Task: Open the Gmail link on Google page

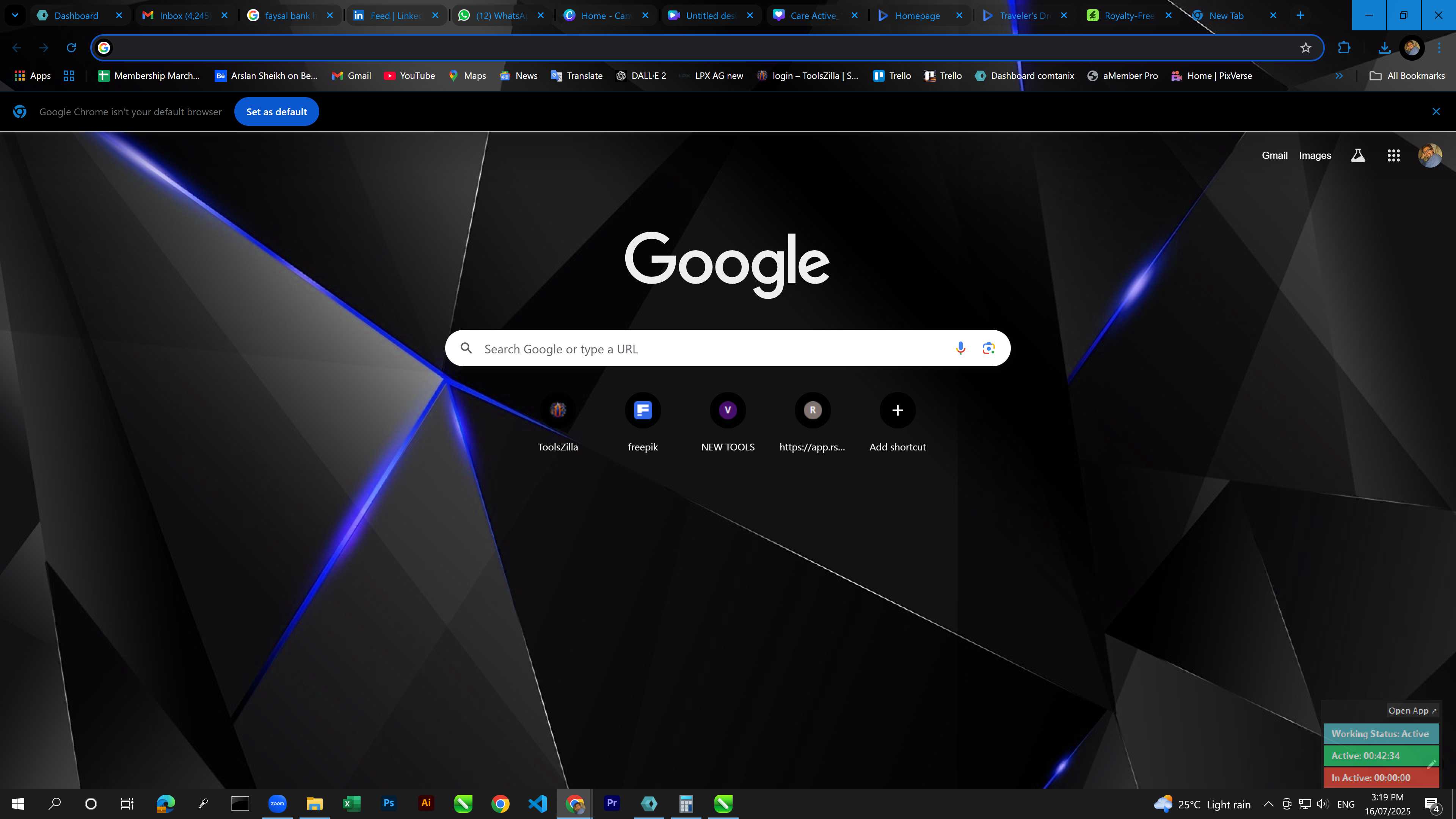Action: click(1274, 155)
